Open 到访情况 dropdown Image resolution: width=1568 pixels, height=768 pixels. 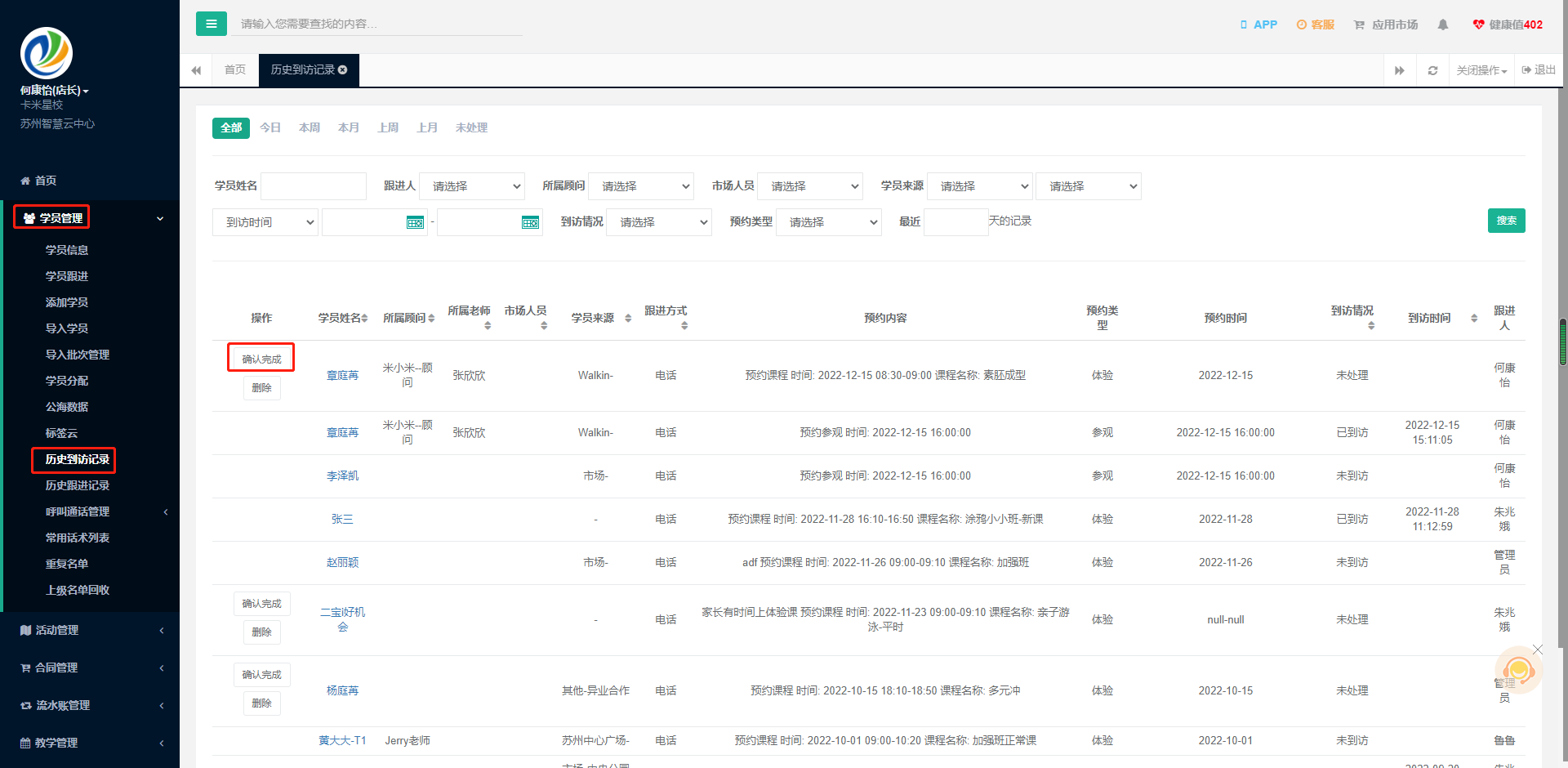pos(659,222)
